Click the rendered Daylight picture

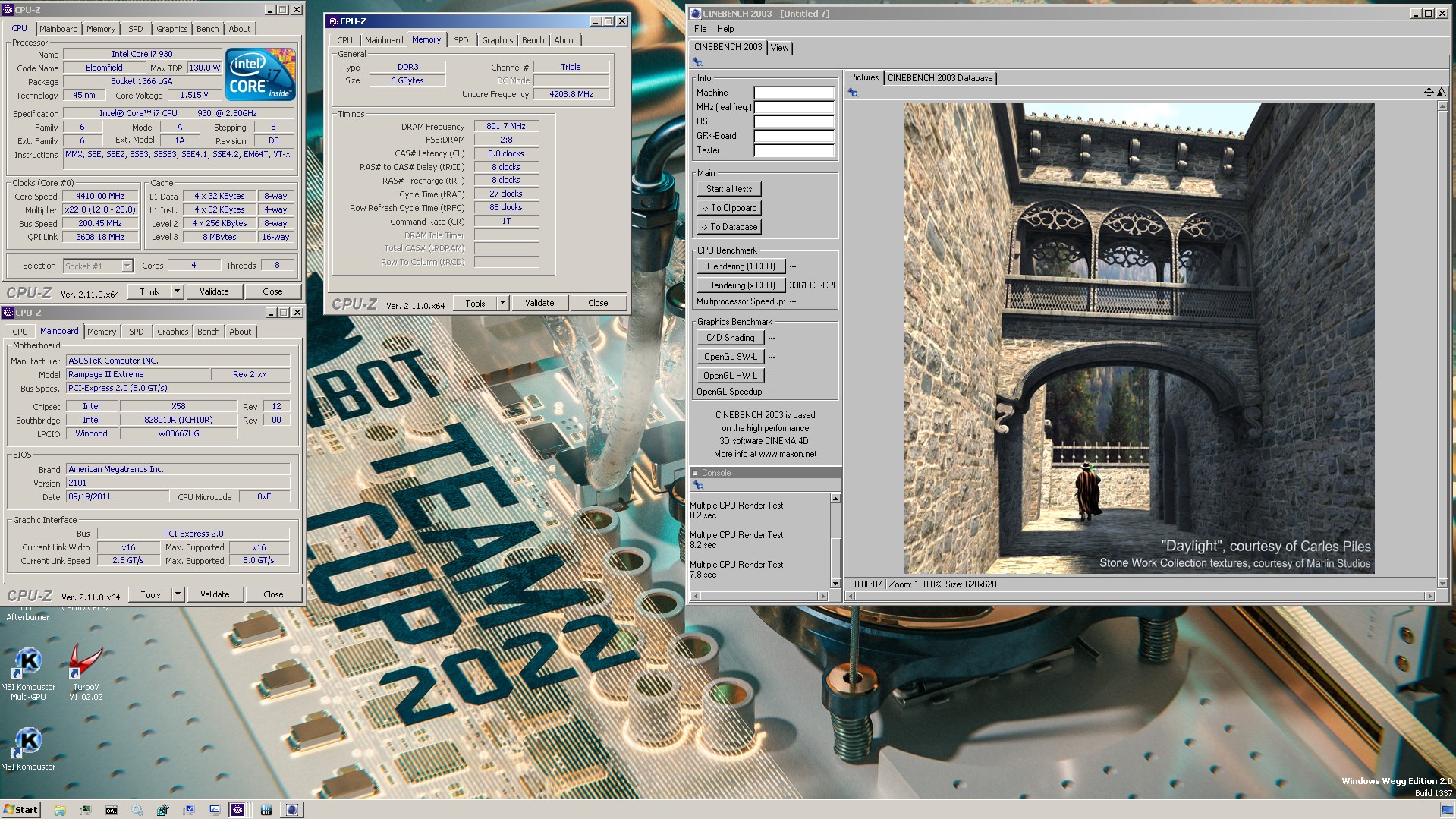click(1139, 339)
